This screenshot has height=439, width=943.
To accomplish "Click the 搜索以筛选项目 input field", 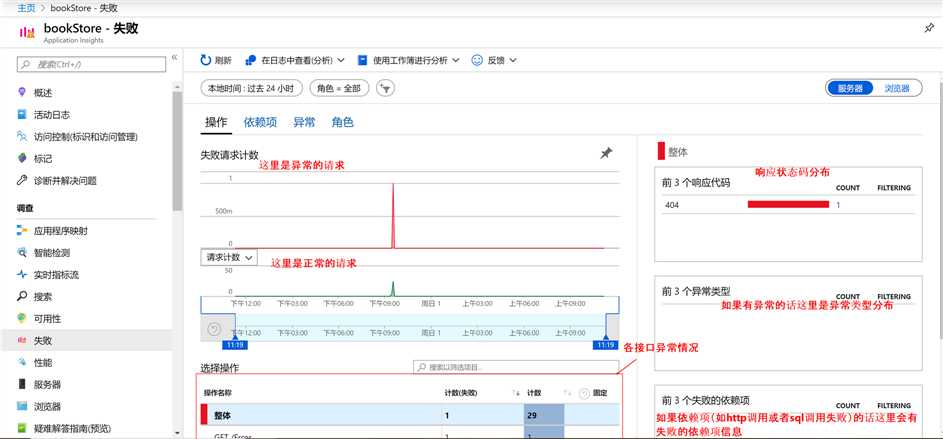I will [x=516, y=367].
